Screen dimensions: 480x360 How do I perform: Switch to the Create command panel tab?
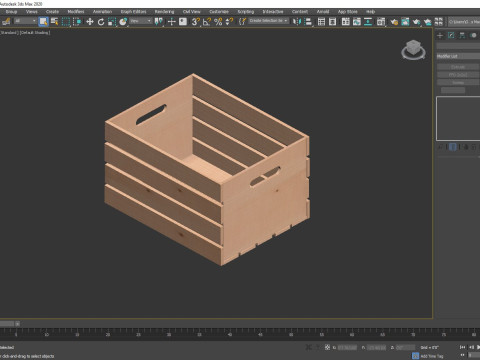click(x=440, y=35)
